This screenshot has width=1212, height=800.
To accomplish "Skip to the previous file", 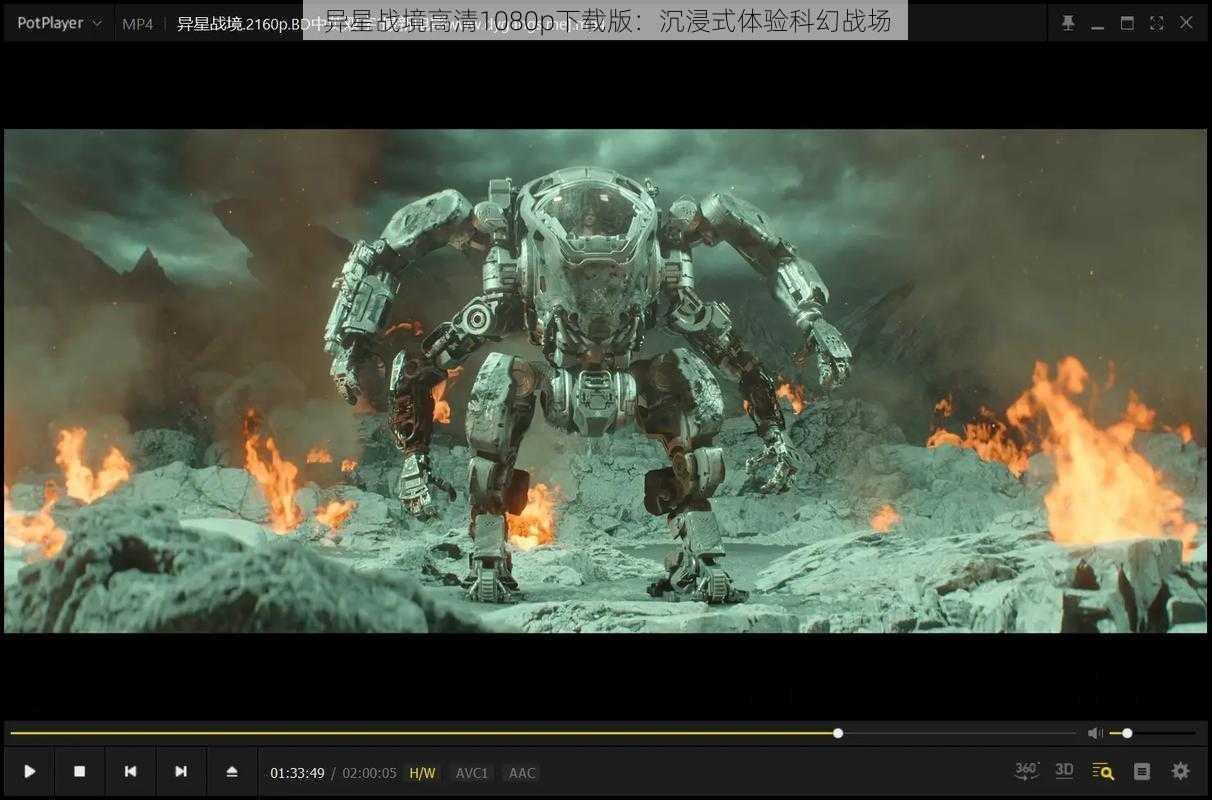I will (x=130, y=771).
